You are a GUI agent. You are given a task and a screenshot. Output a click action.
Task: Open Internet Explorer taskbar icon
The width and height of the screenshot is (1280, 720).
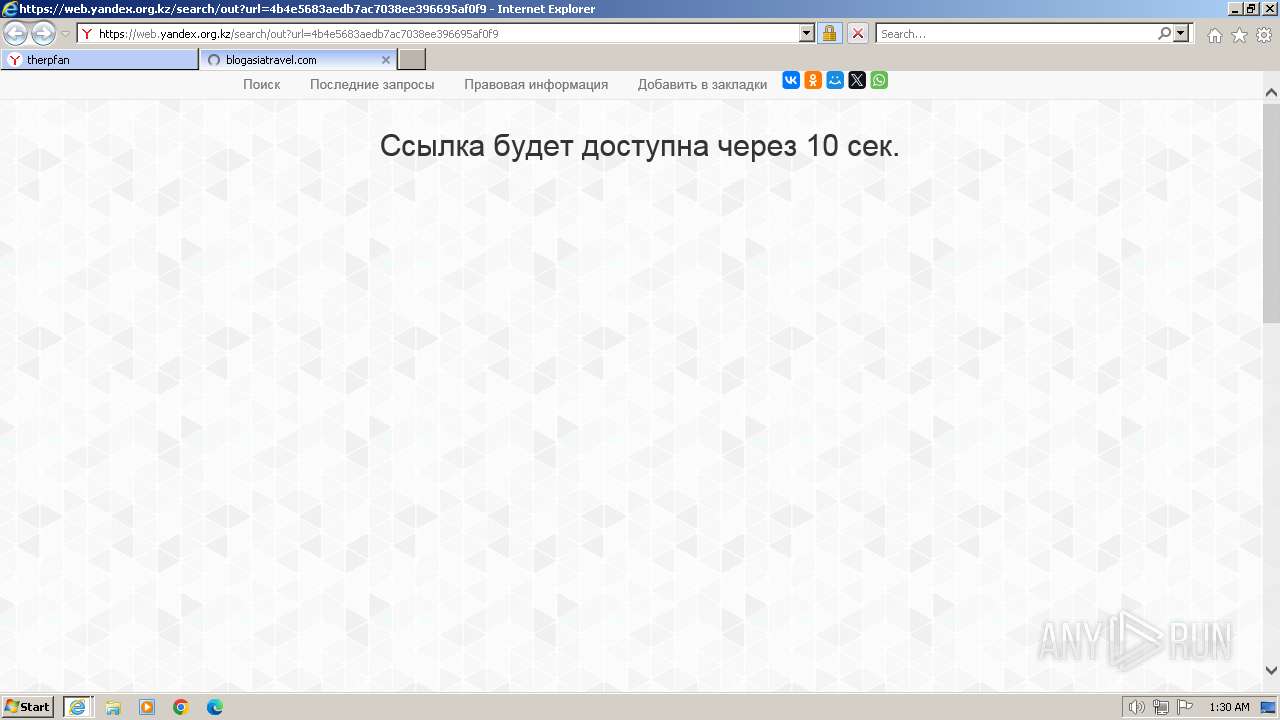[78, 707]
